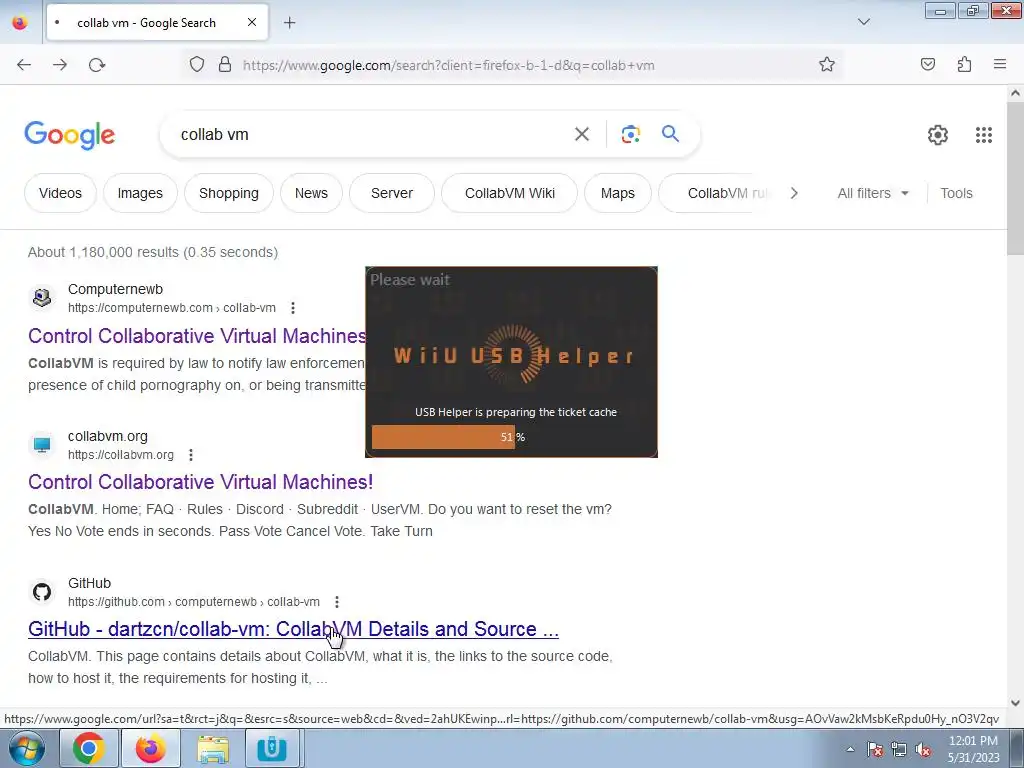1024x768 pixels.
Task: Open the list all tabs chevron
Action: (863, 22)
